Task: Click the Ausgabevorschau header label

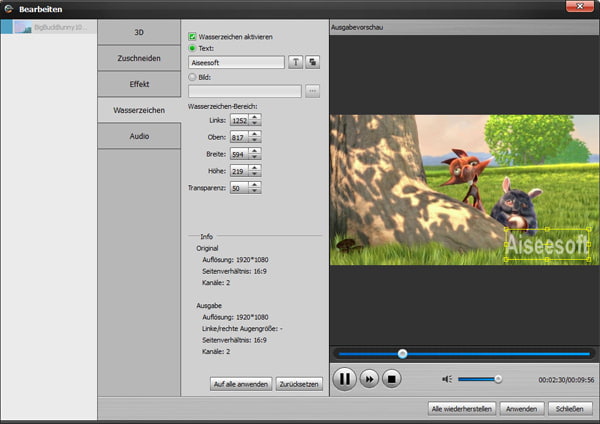Action: [357, 27]
